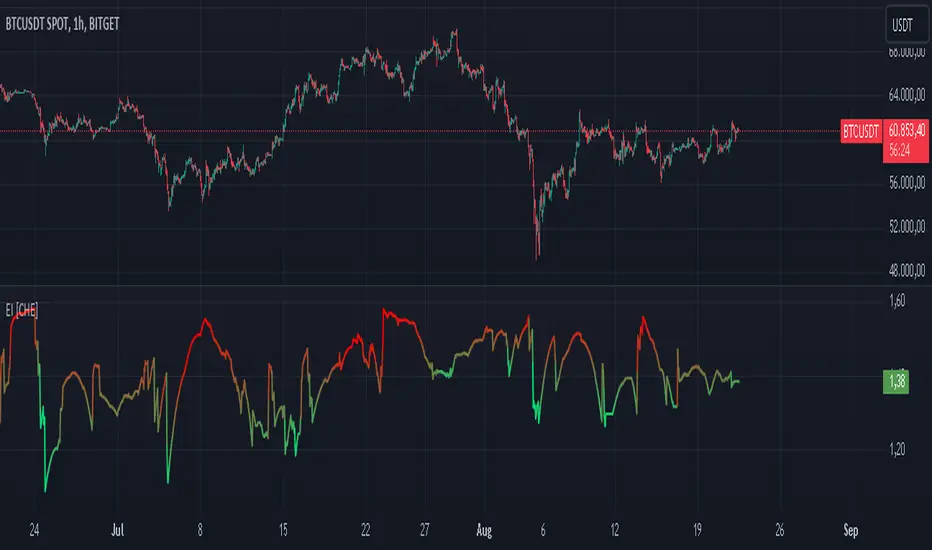Image resolution: width=932 pixels, height=550 pixels.
Task: Click the 24 date label on time axis
Action: click(34, 530)
